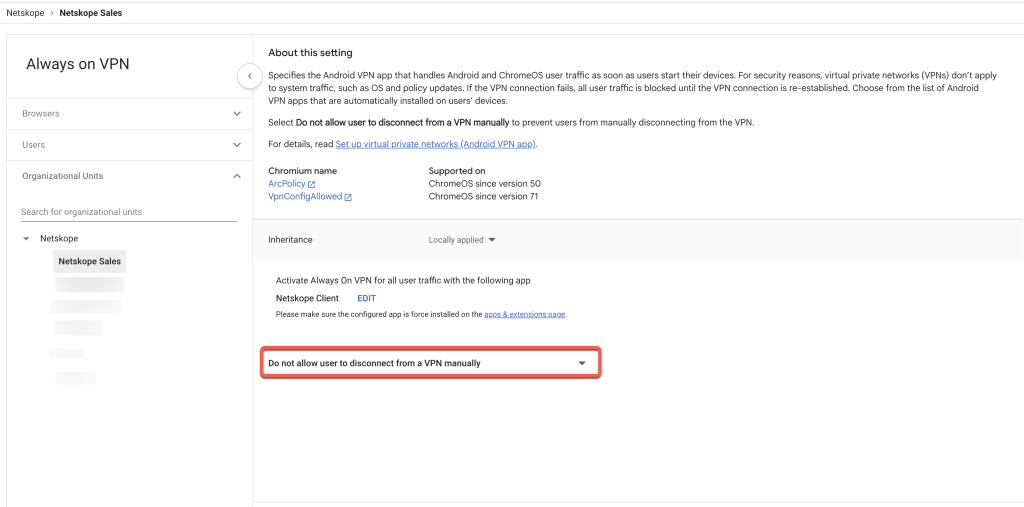The image size is (1024, 507).
Task: Open the Locally applied inheritance dropdown
Action: click(x=462, y=240)
